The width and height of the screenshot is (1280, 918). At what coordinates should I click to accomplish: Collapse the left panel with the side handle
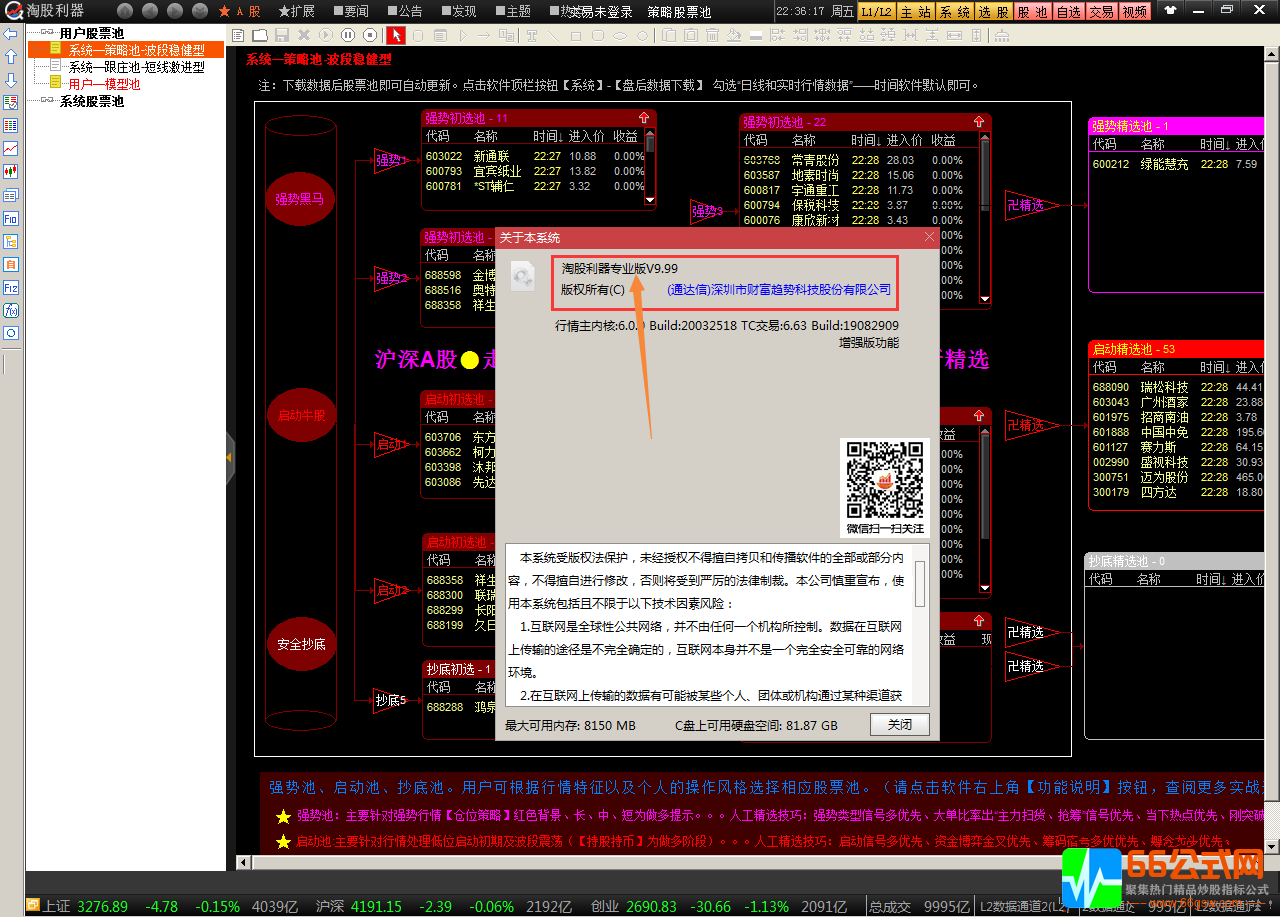(229, 457)
